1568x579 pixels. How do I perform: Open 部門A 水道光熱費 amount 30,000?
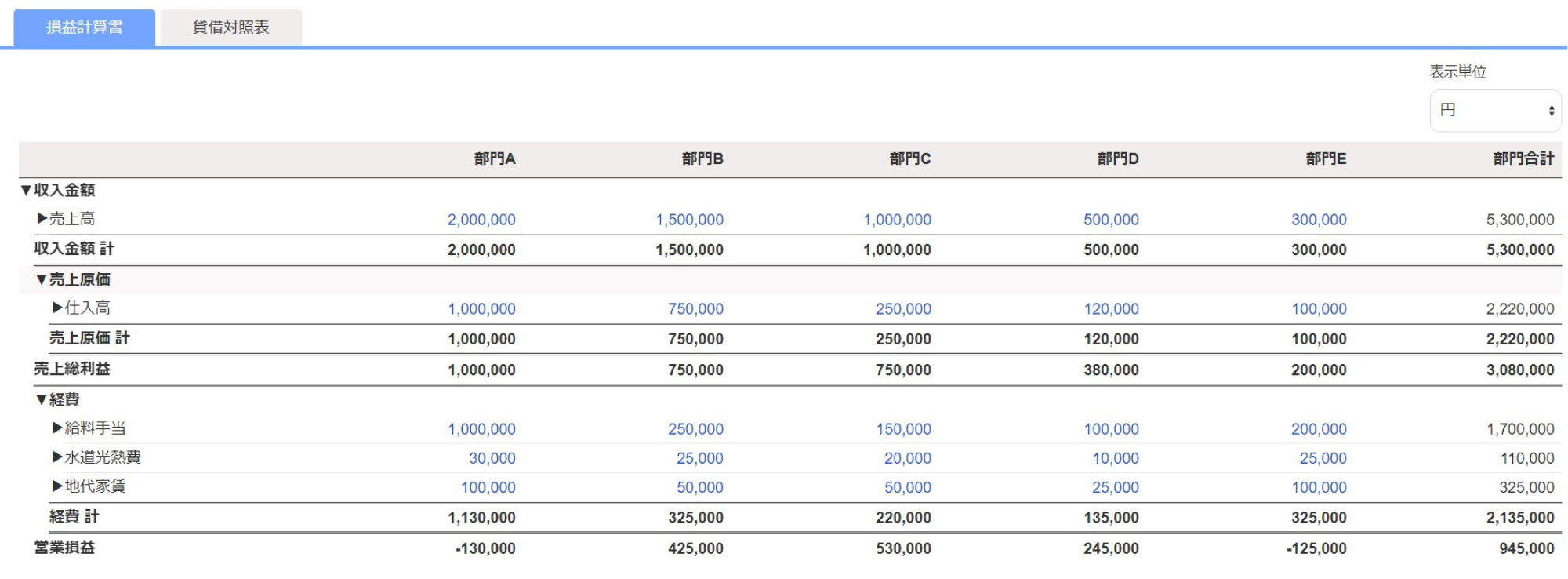click(x=492, y=458)
